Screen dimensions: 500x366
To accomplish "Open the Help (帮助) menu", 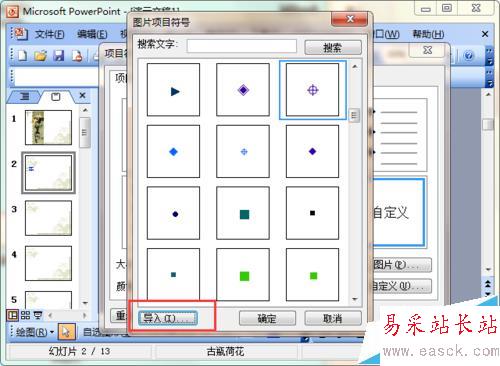I will 428,34.
